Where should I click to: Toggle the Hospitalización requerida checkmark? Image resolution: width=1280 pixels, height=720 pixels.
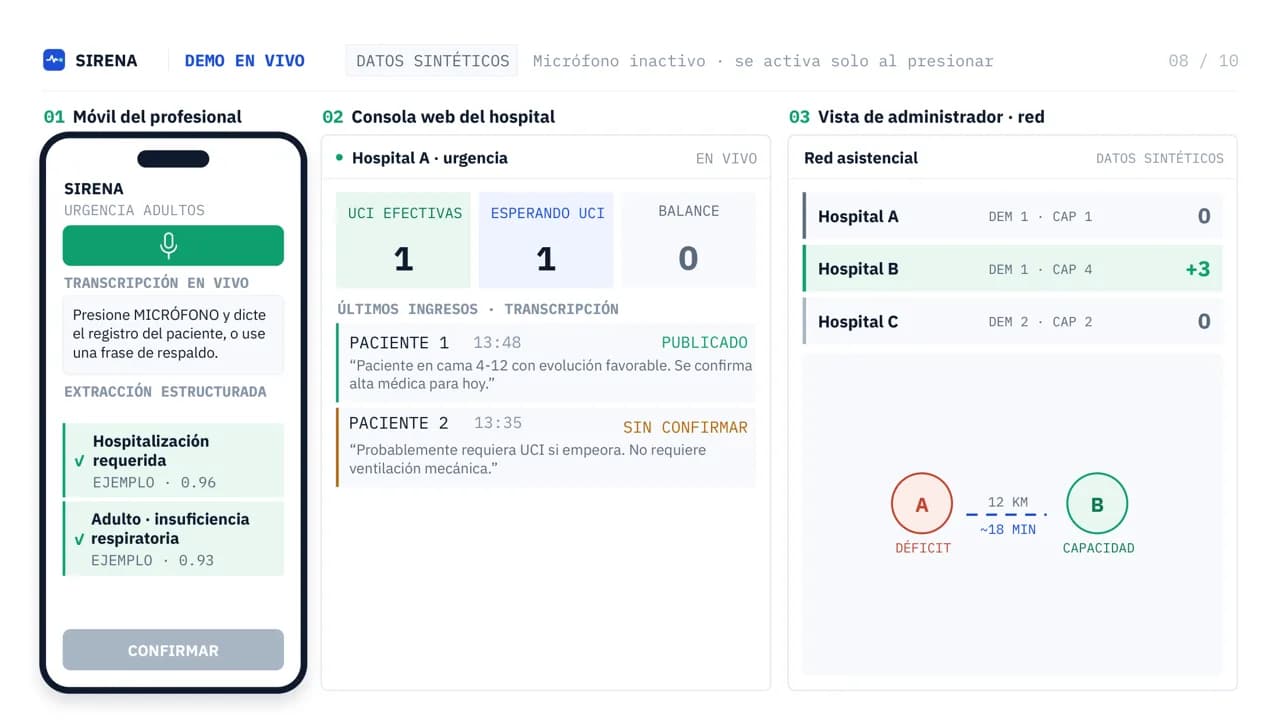point(79,461)
